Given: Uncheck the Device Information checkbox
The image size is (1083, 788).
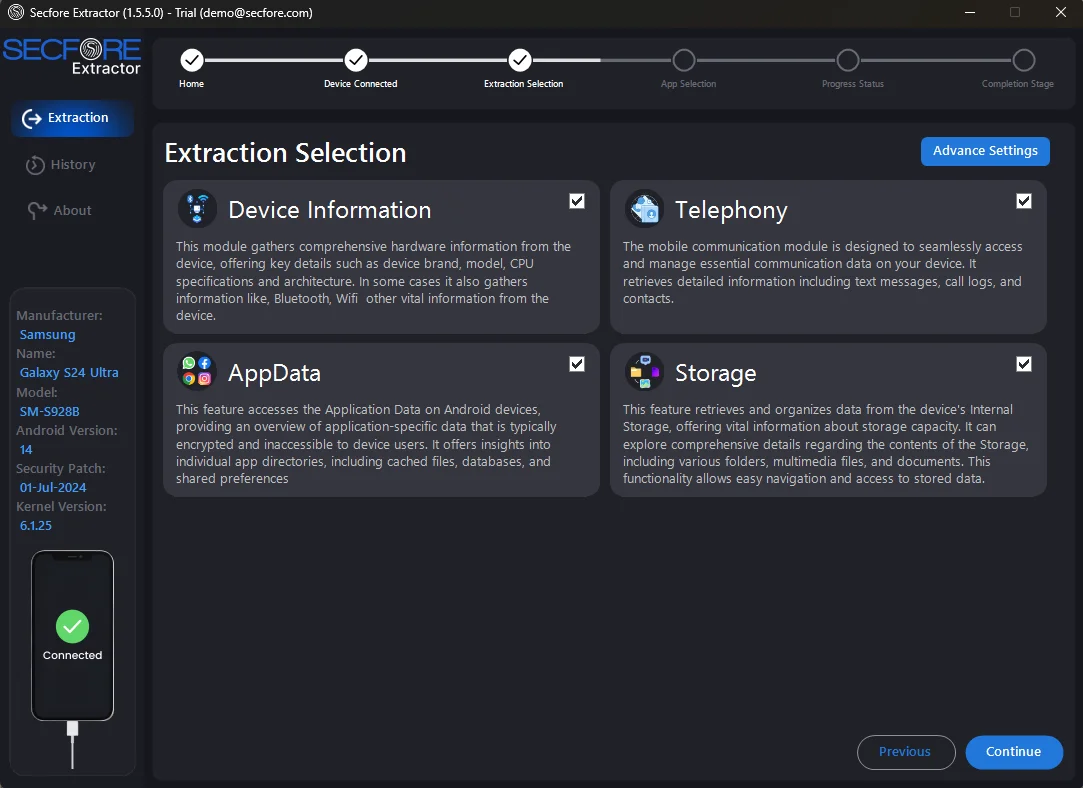Looking at the screenshot, I should 577,201.
